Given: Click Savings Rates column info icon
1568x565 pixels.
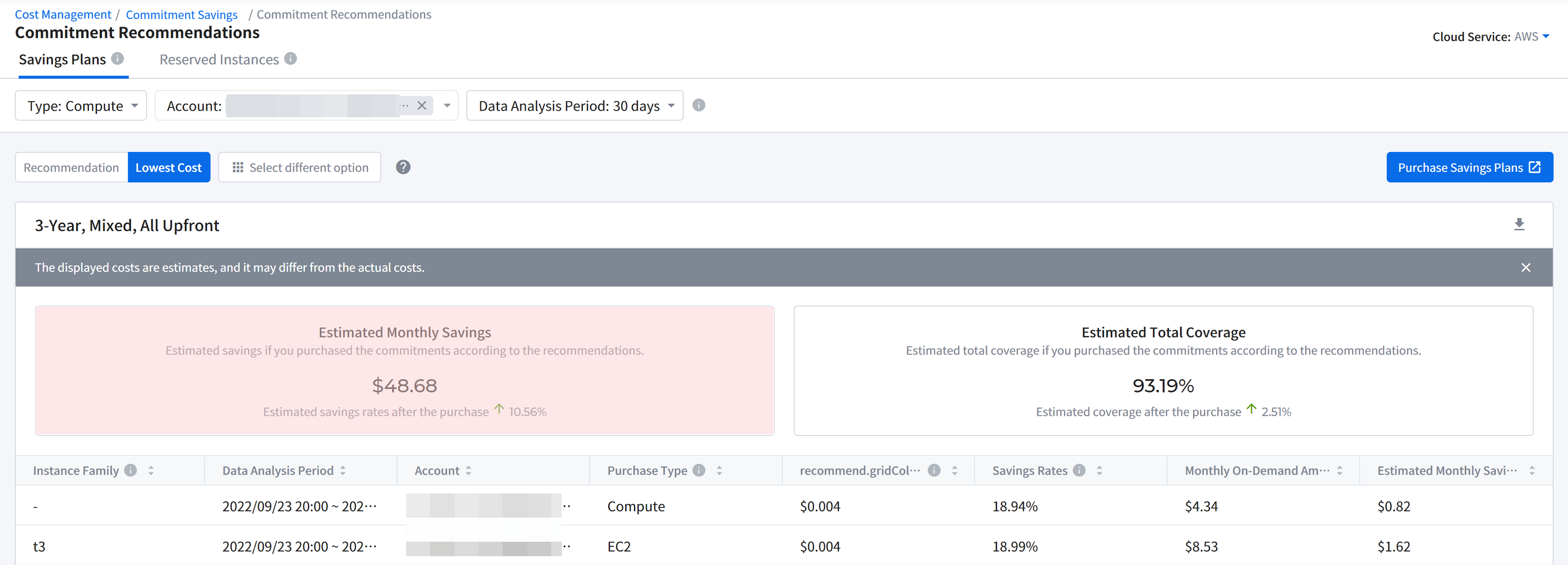Looking at the screenshot, I should pyautogui.click(x=1079, y=470).
